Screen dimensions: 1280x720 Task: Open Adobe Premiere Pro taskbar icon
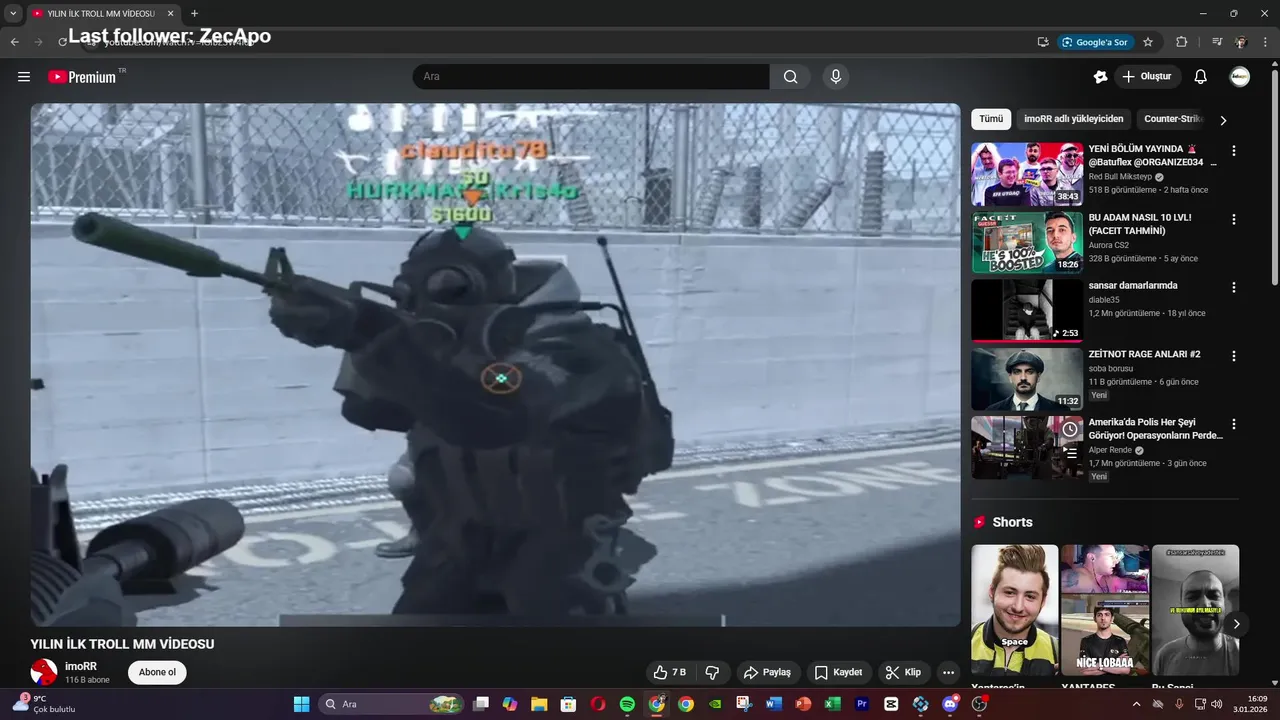[862, 704]
